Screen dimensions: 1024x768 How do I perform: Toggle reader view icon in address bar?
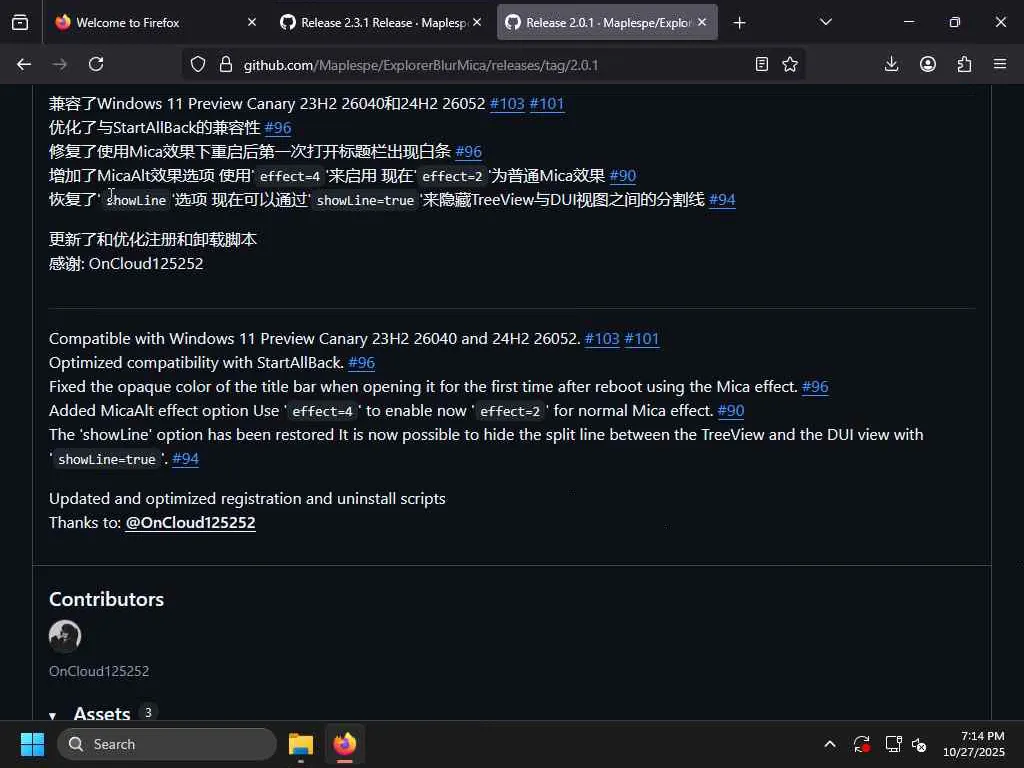click(761, 64)
